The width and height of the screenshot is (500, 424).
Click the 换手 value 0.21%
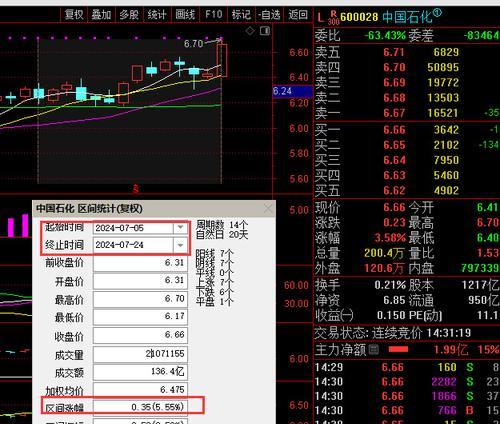tap(390, 285)
